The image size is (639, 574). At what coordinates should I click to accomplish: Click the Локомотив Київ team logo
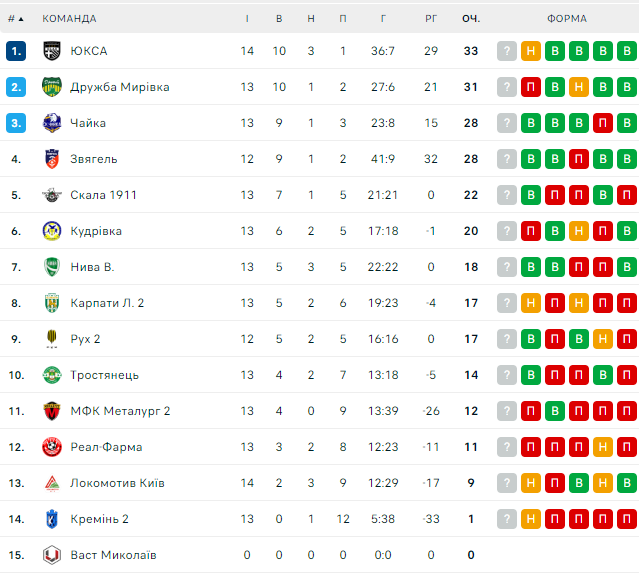tap(52, 483)
